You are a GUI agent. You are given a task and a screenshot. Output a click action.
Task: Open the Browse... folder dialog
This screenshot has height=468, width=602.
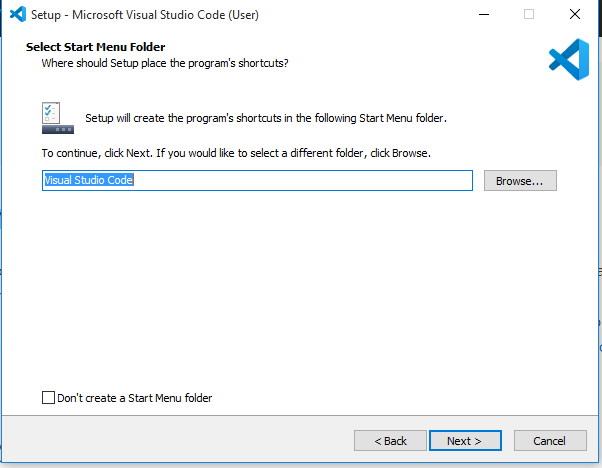coord(520,180)
